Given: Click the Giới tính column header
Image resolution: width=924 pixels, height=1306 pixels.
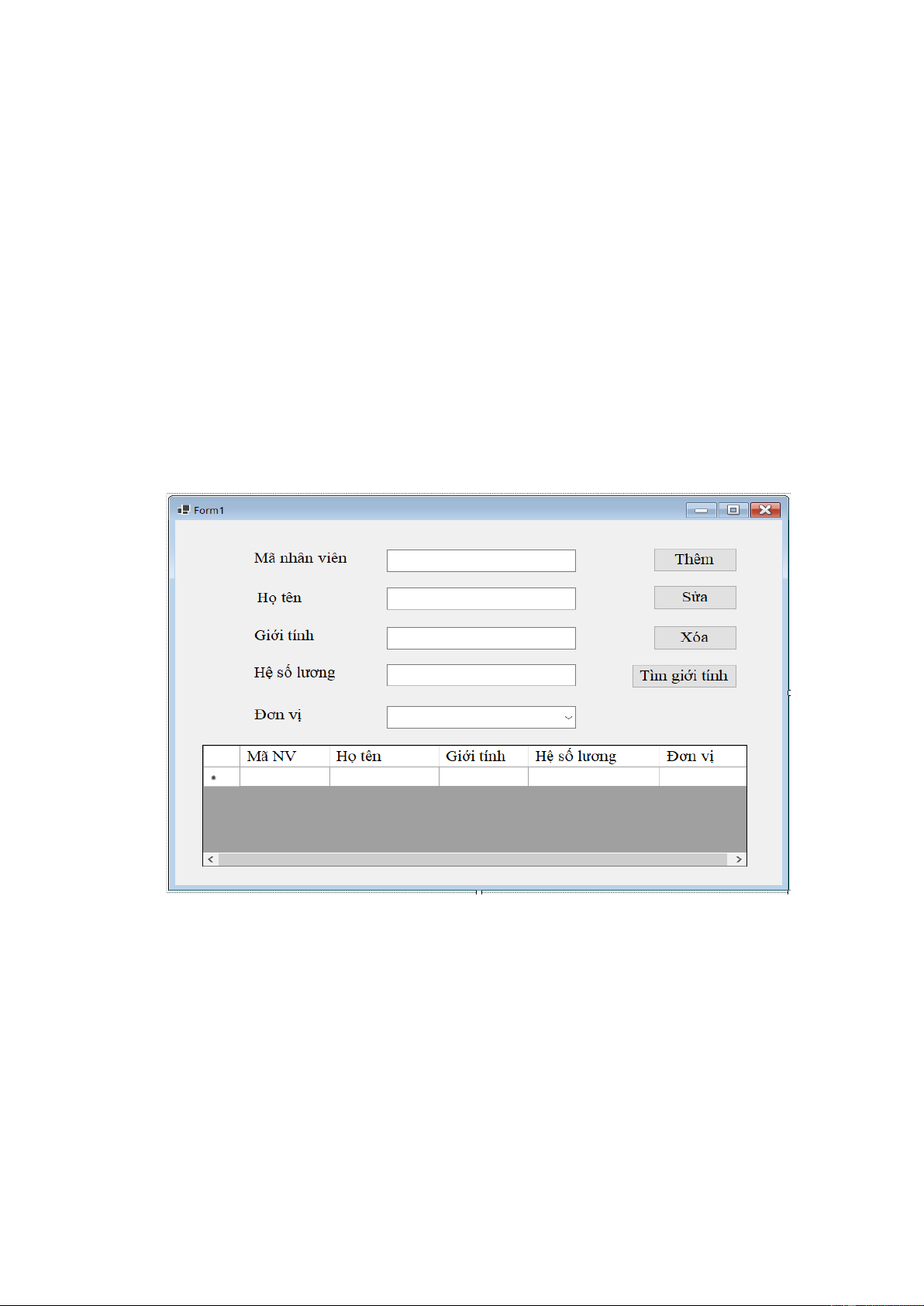Looking at the screenshot, I should pyautogui.click(x=483, y=756).
